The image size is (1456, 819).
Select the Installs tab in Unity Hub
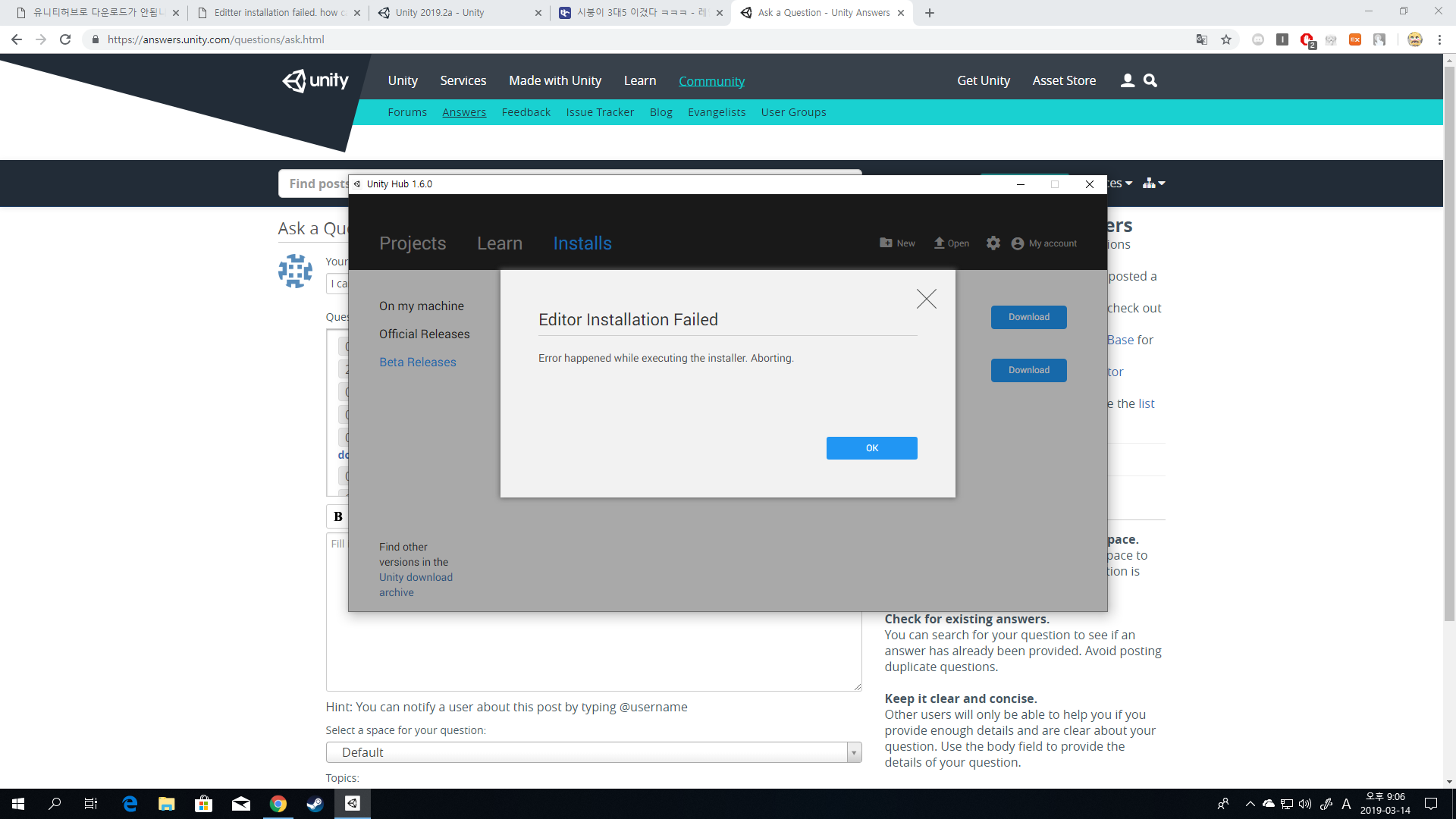coord(582,243)
